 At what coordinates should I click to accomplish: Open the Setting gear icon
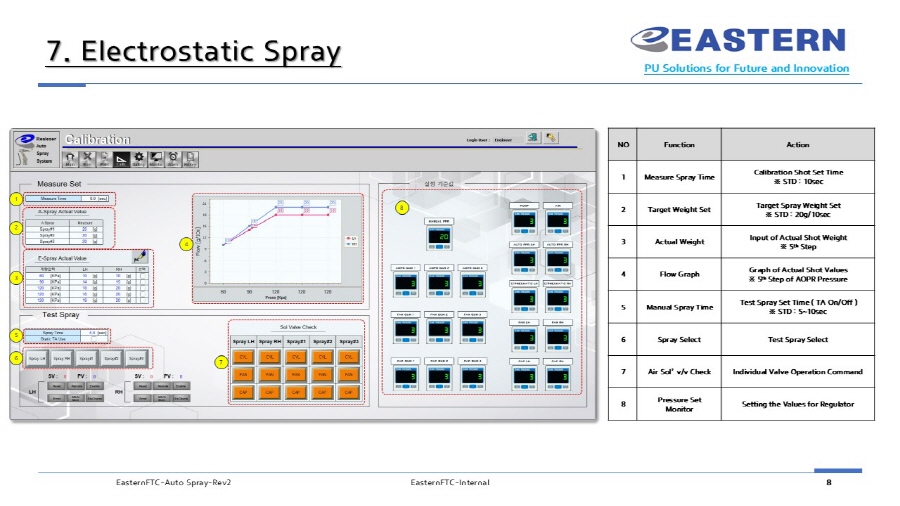(x=139, y=159)
